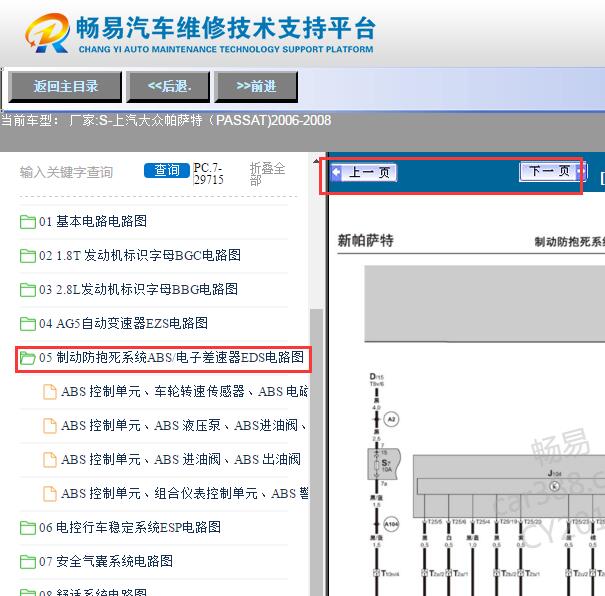Expand 07 安全气囊系统电路图
Image resolution: width=605 pixels, height=596 pixels.
click(106, 561)
